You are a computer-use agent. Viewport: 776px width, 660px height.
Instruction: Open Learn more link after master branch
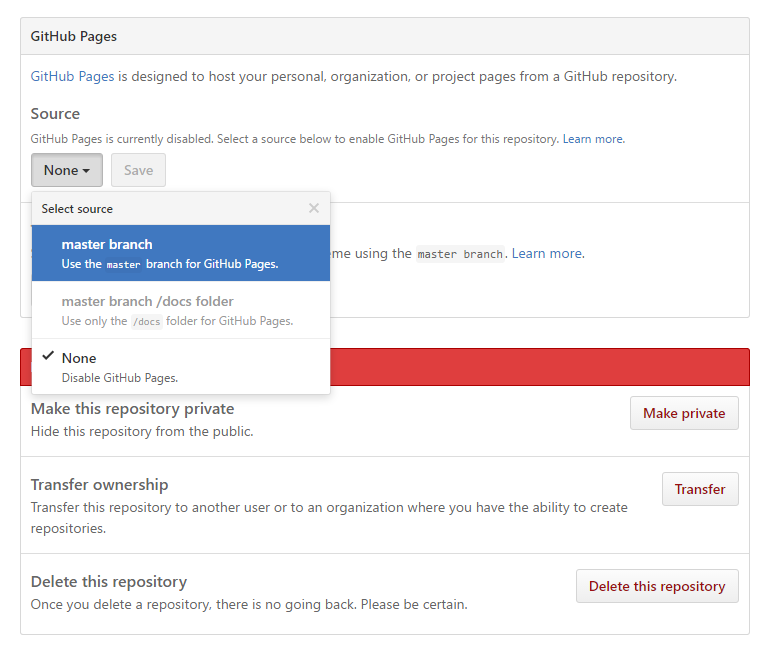(547, 253)
